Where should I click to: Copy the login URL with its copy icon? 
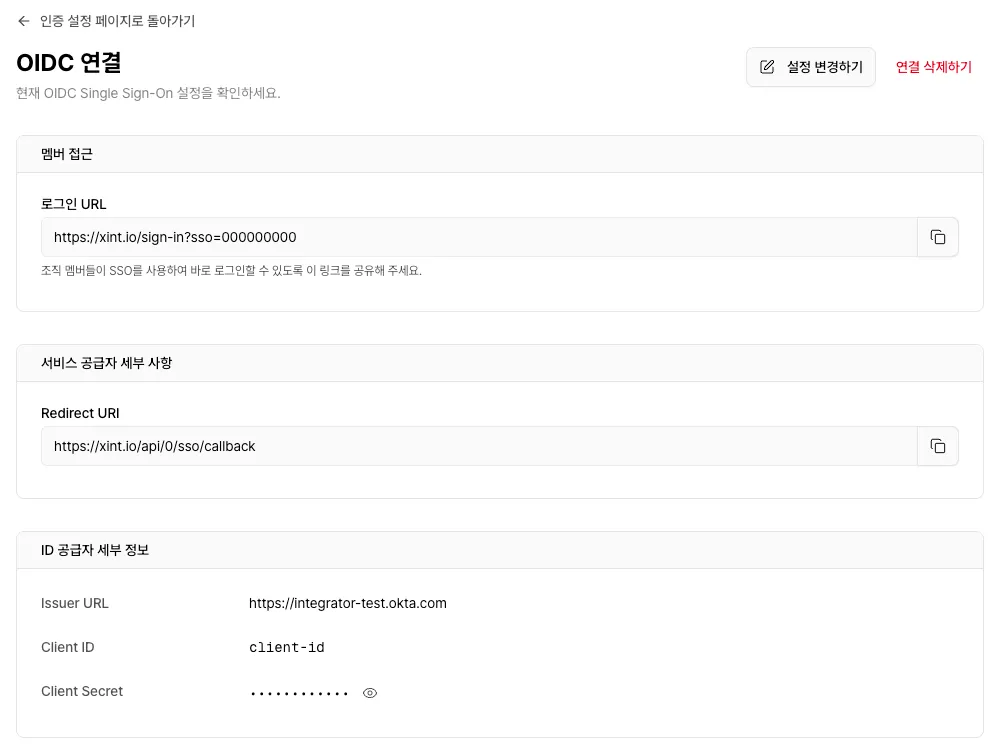(938, 237)
